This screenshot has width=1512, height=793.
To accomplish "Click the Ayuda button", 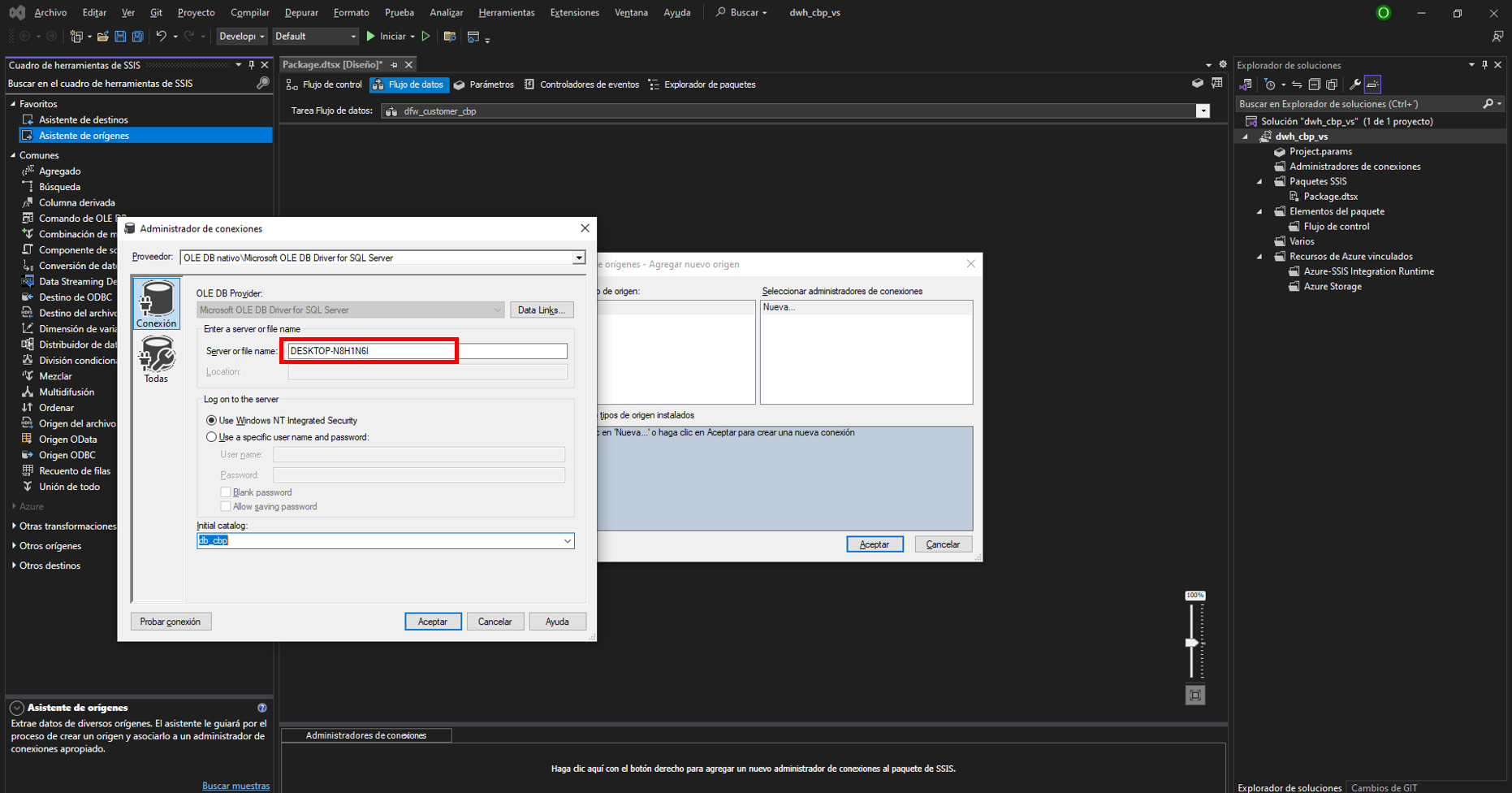I will [x=557, y=622].
